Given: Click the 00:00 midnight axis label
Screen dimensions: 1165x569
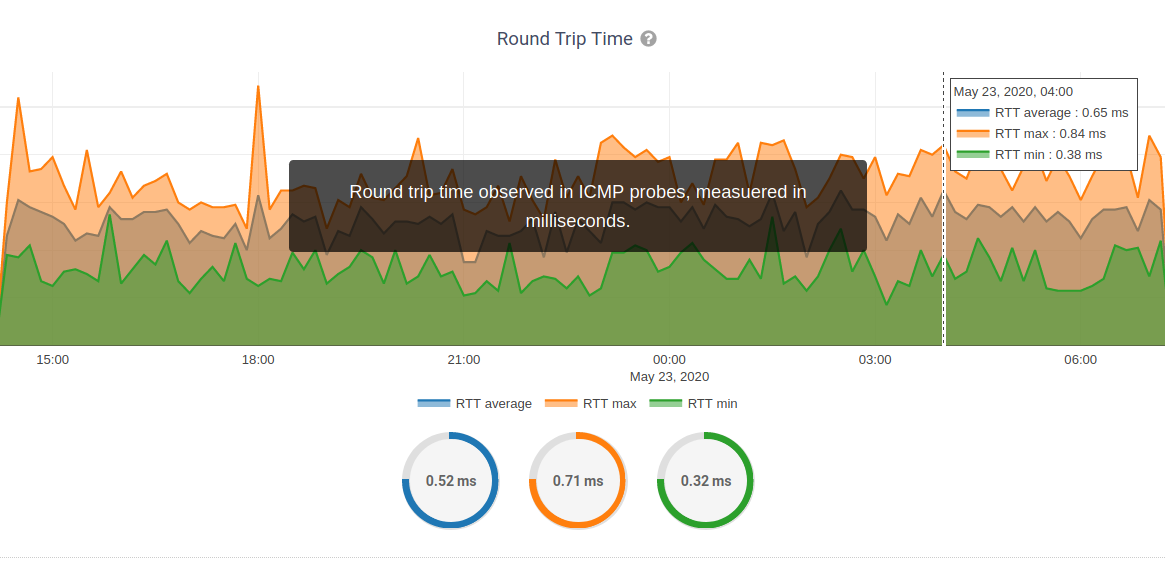Looking at the screenshot, I should (x=669, y=360).
